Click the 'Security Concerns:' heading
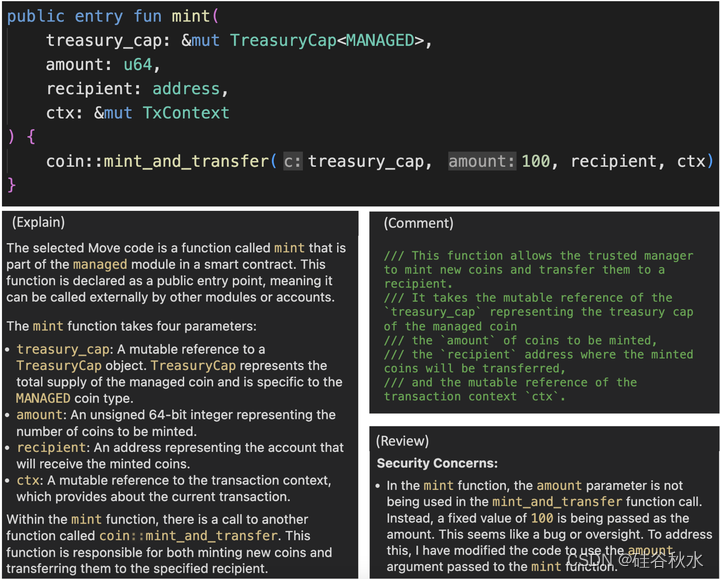This screenshot has height=579, width=720. pos(437,463)
